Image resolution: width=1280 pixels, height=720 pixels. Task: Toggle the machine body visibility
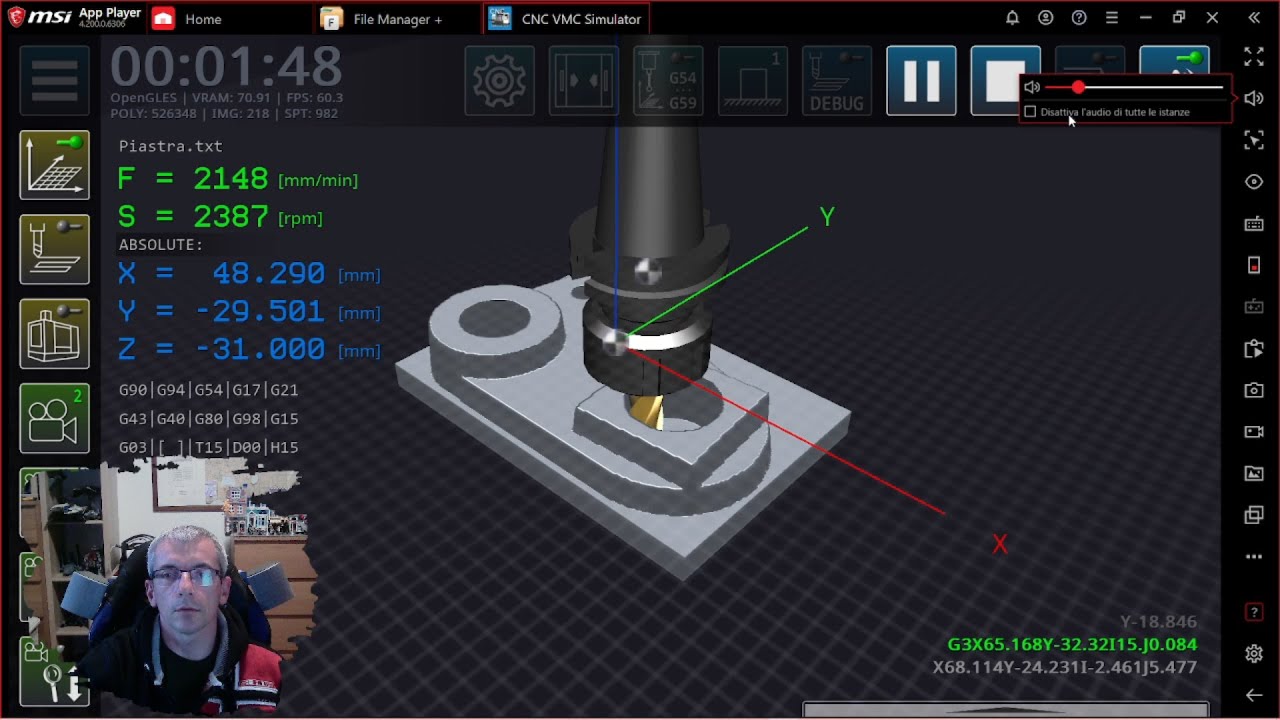(54, 334)
